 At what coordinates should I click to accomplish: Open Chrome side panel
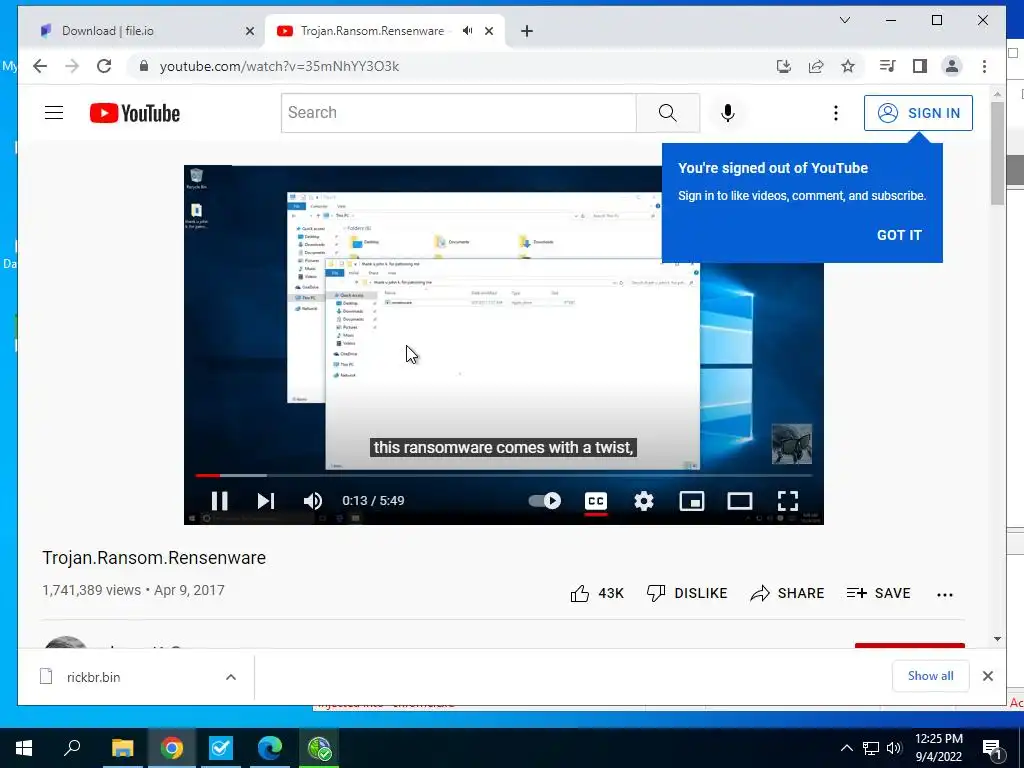click(x=920, y=66)
